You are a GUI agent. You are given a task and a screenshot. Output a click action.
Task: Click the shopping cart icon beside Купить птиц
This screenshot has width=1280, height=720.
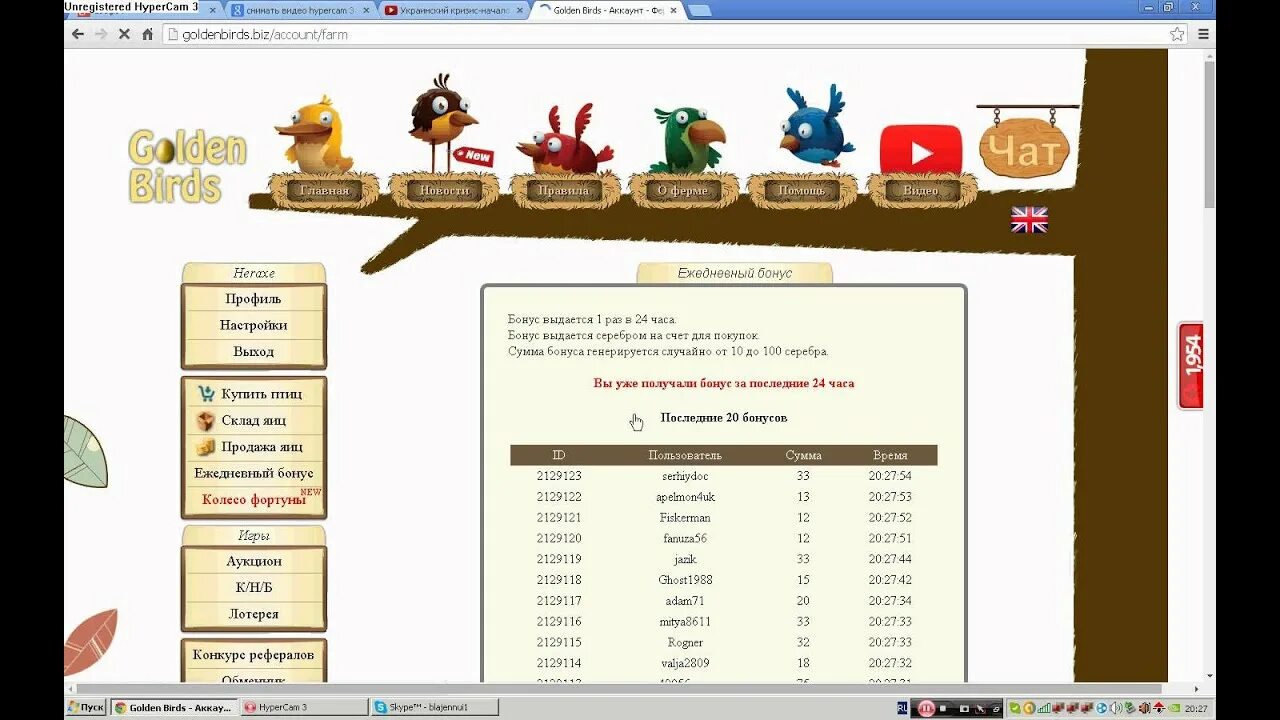pos(206,394)
